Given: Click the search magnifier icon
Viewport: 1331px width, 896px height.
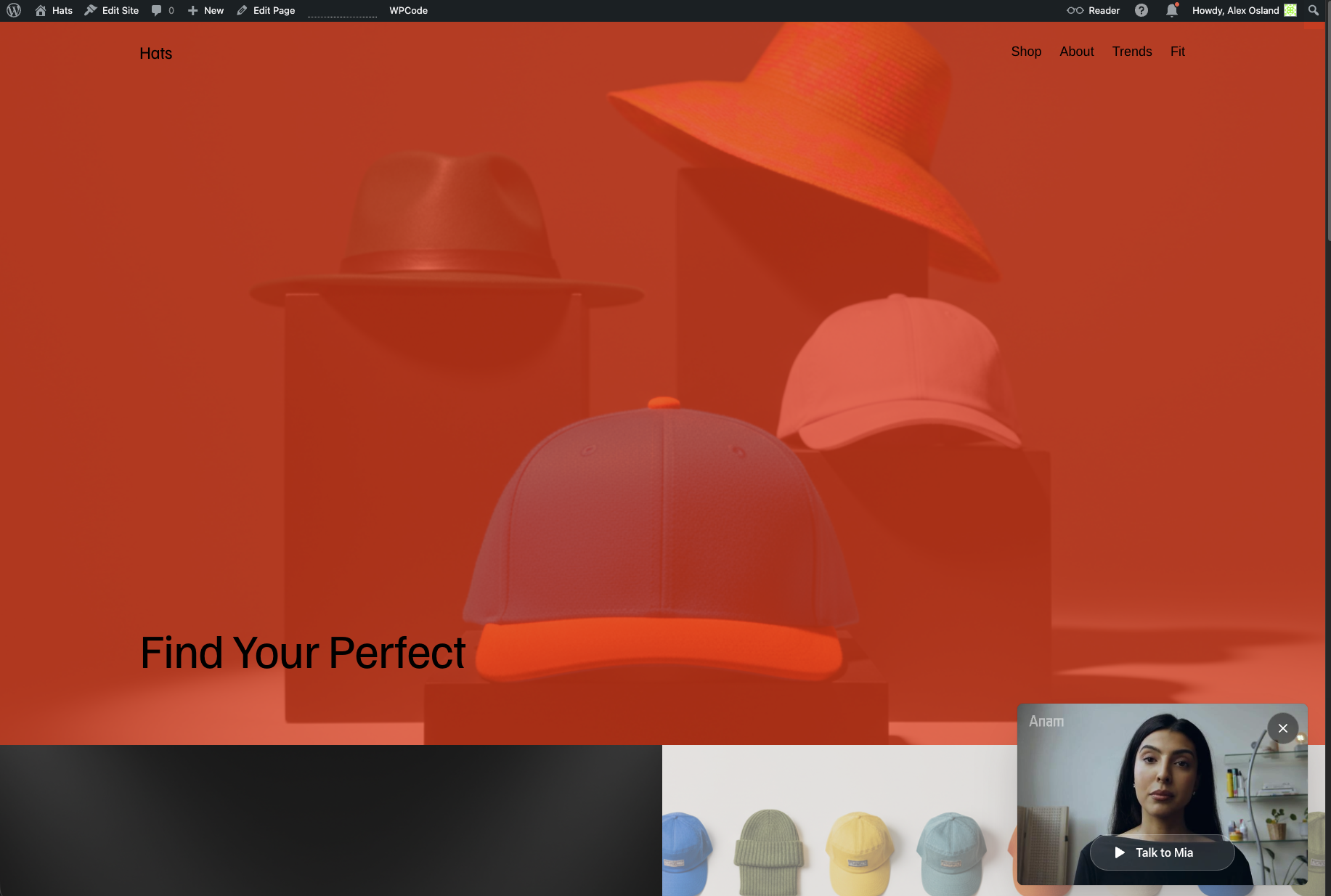Looking at the screenshot, I should point(1313,10).
